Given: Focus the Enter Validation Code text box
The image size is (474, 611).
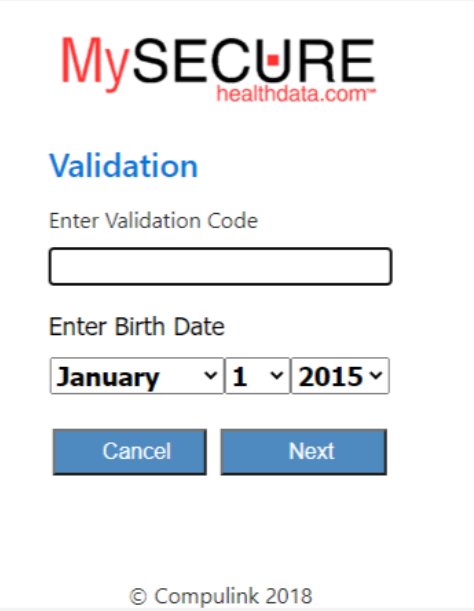Looking at the screenshot, I should click(x=220, y=266).
